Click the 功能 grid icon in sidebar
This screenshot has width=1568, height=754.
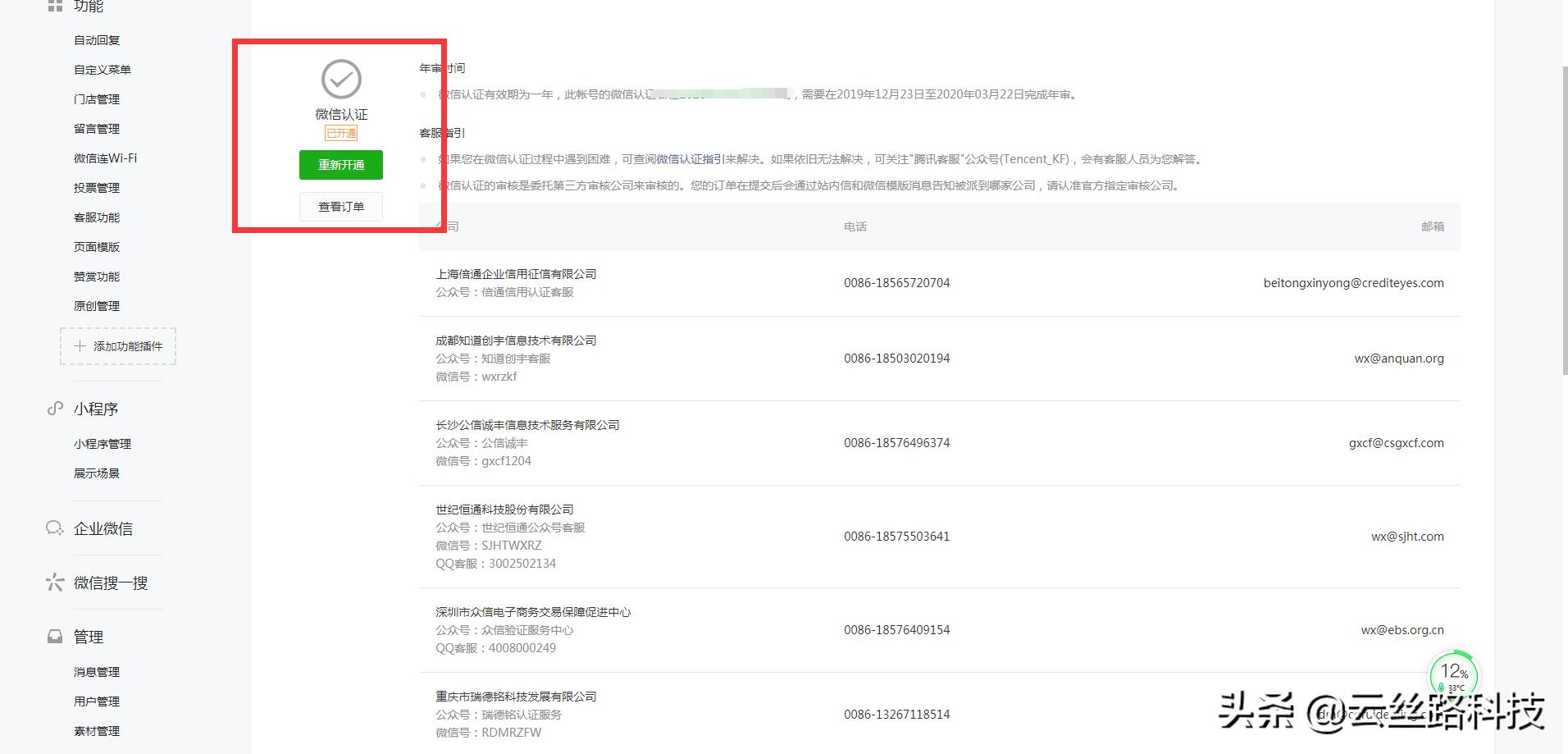click(54, 6)
